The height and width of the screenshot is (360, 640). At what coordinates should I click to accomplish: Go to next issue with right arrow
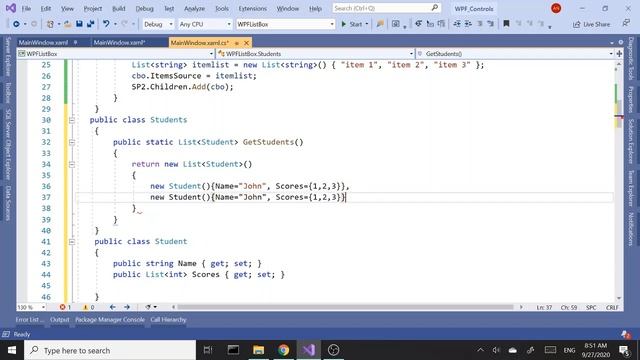127,307
